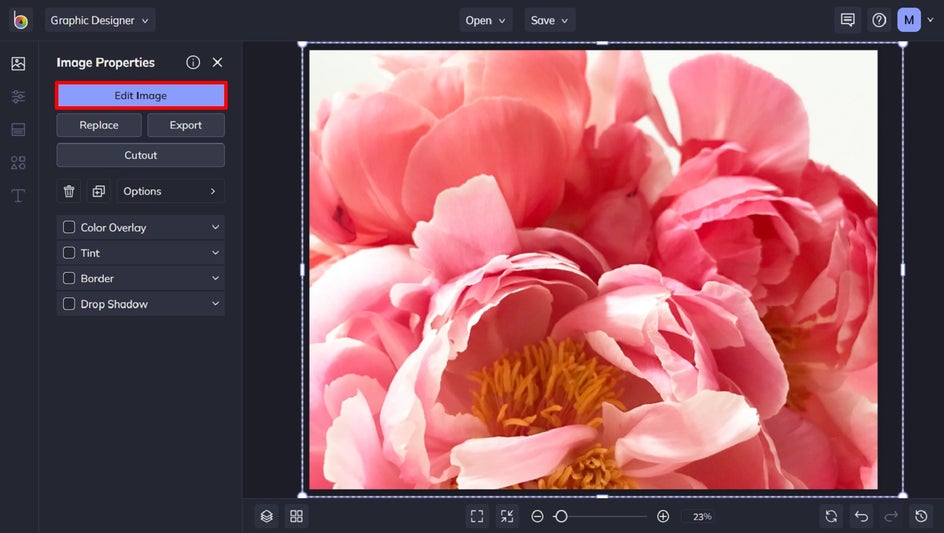Click the Cutout button
944x533 pixels.
click(141, 155)
